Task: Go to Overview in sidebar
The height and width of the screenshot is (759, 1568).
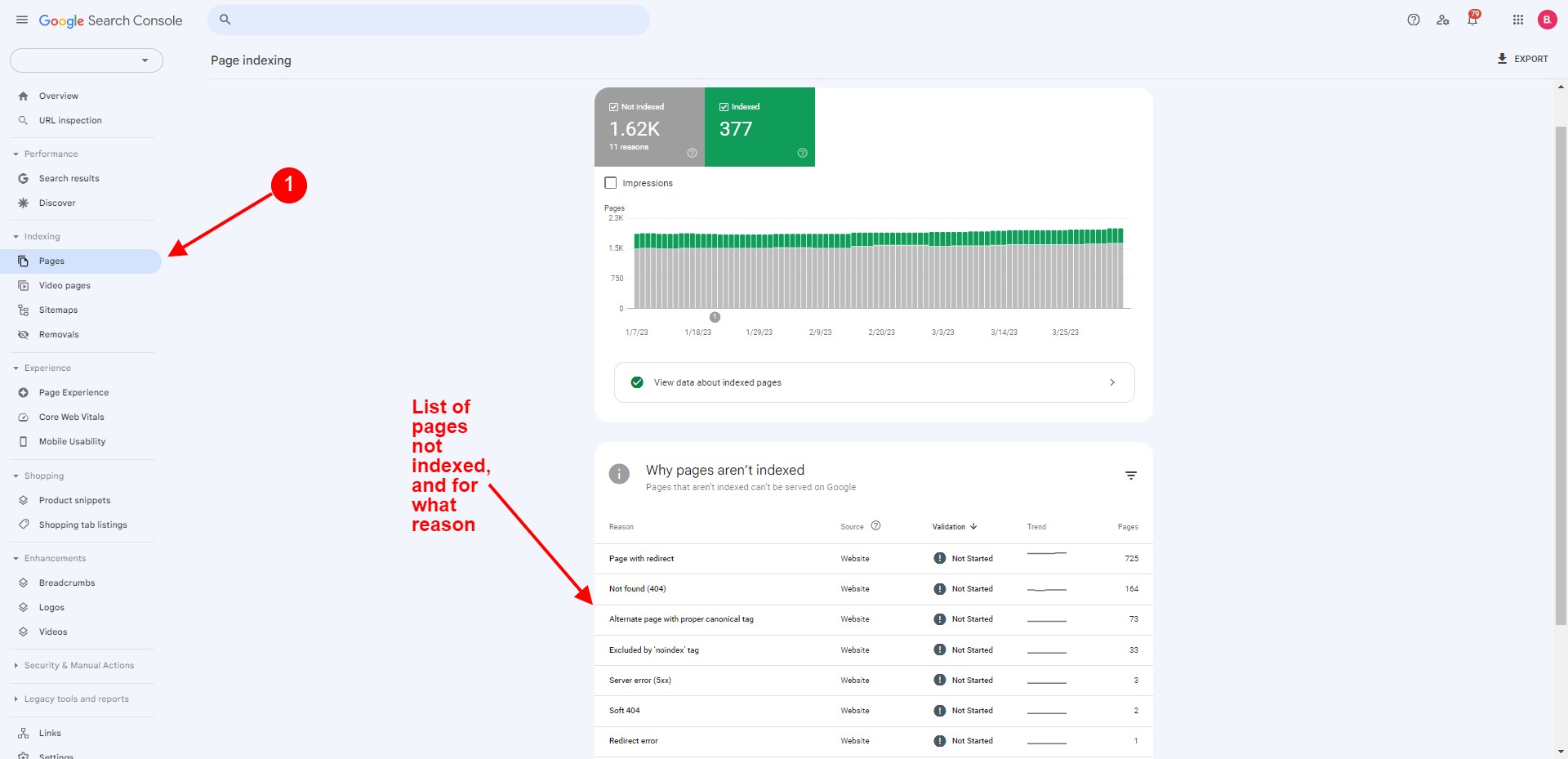Action: pos(59,96)
